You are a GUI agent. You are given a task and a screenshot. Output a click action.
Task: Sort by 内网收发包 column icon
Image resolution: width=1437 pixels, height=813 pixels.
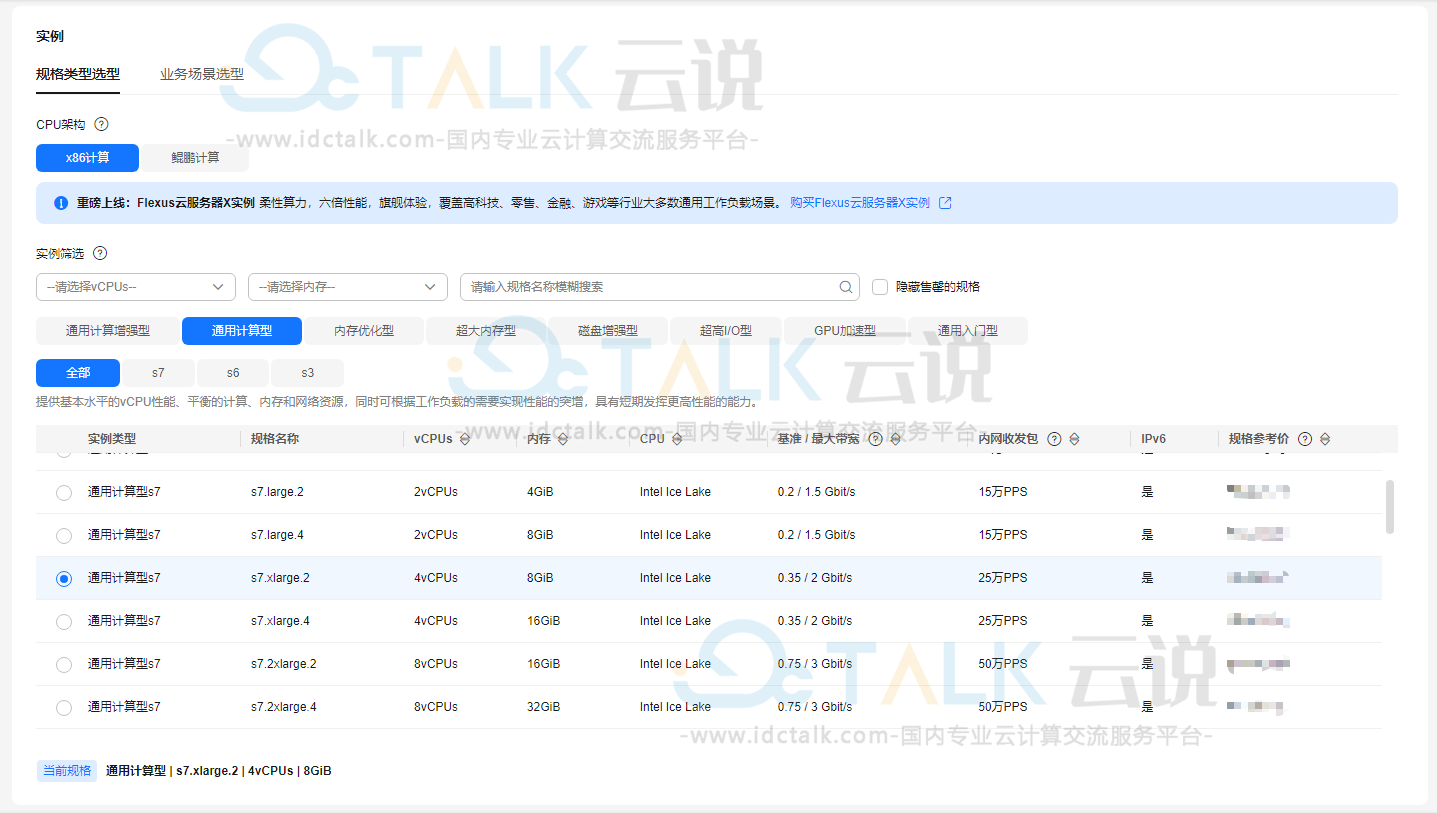pos(1074,439)
